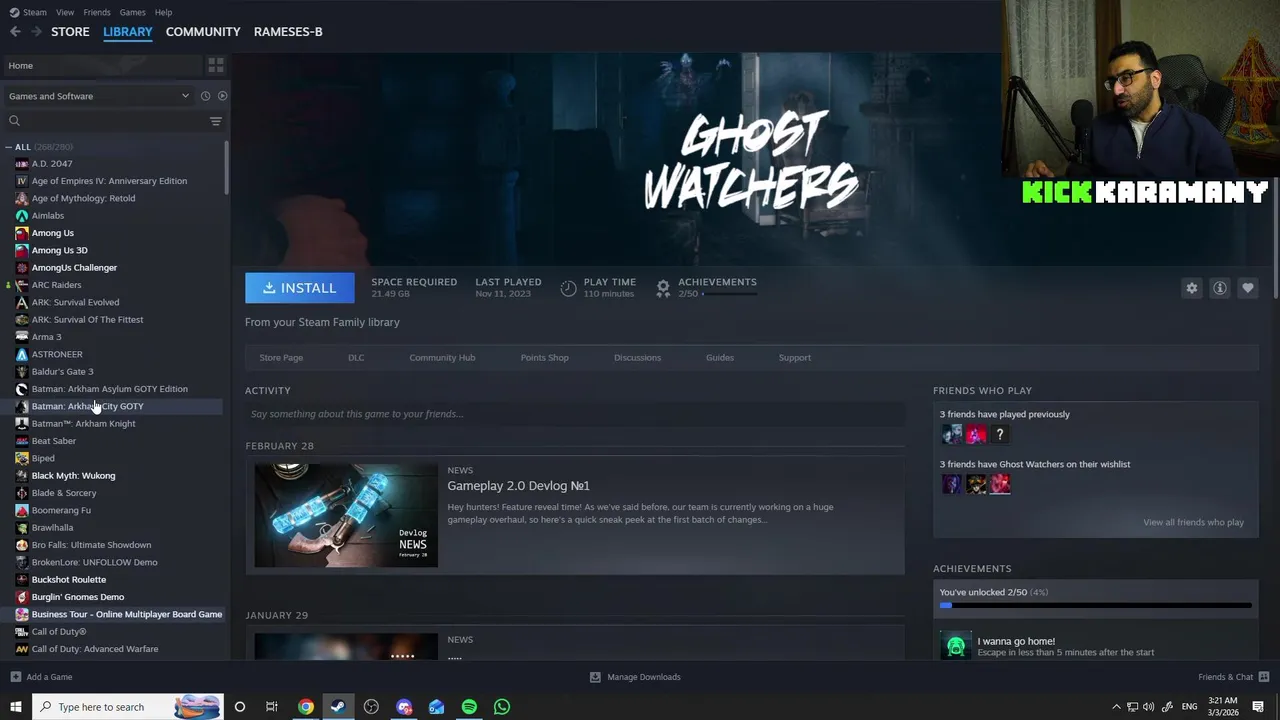Click the activity 'Say something' input field
This screenshot has width=1280, height=720.
point(575,414)
